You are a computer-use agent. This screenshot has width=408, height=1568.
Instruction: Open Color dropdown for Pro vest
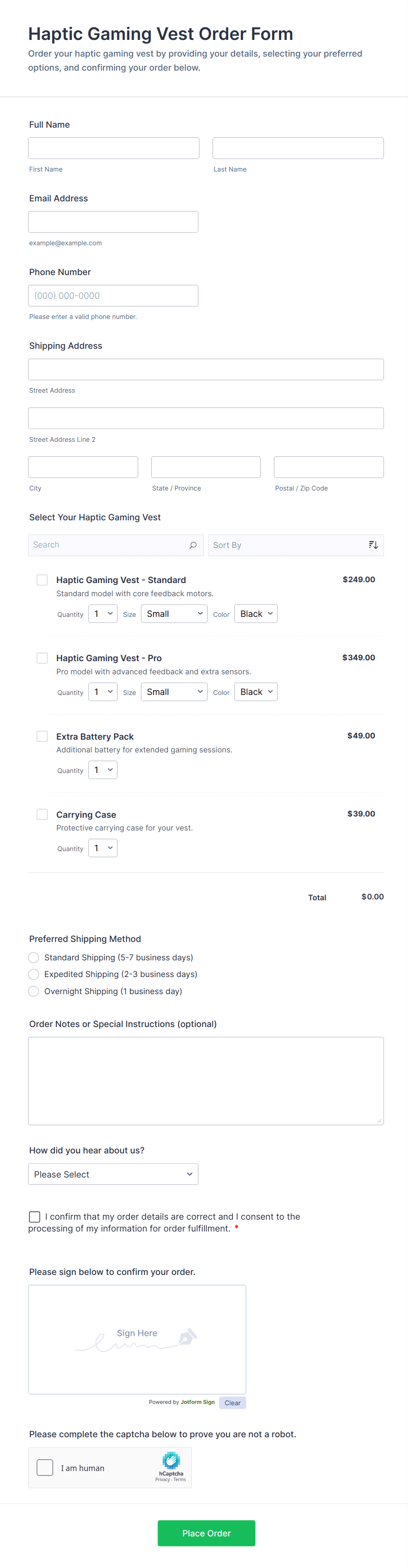[256, 691]
